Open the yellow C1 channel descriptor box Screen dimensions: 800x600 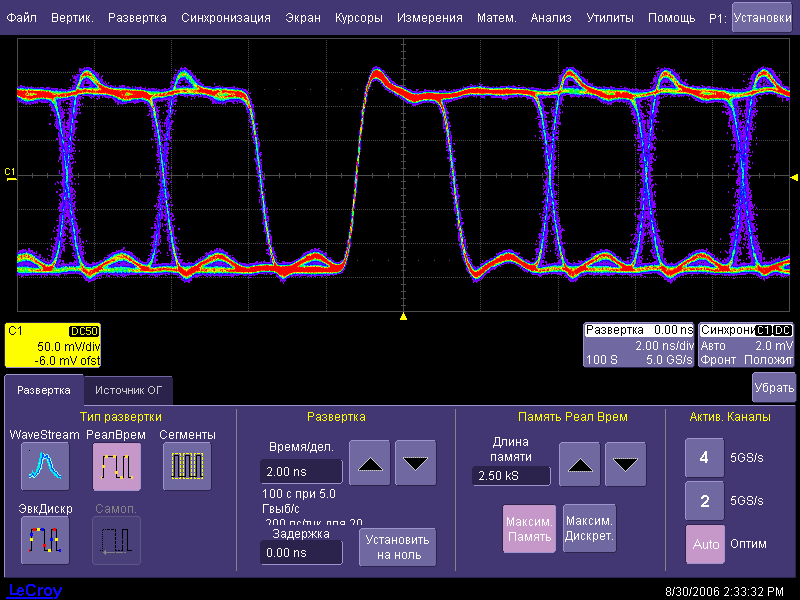click(53, 345)
